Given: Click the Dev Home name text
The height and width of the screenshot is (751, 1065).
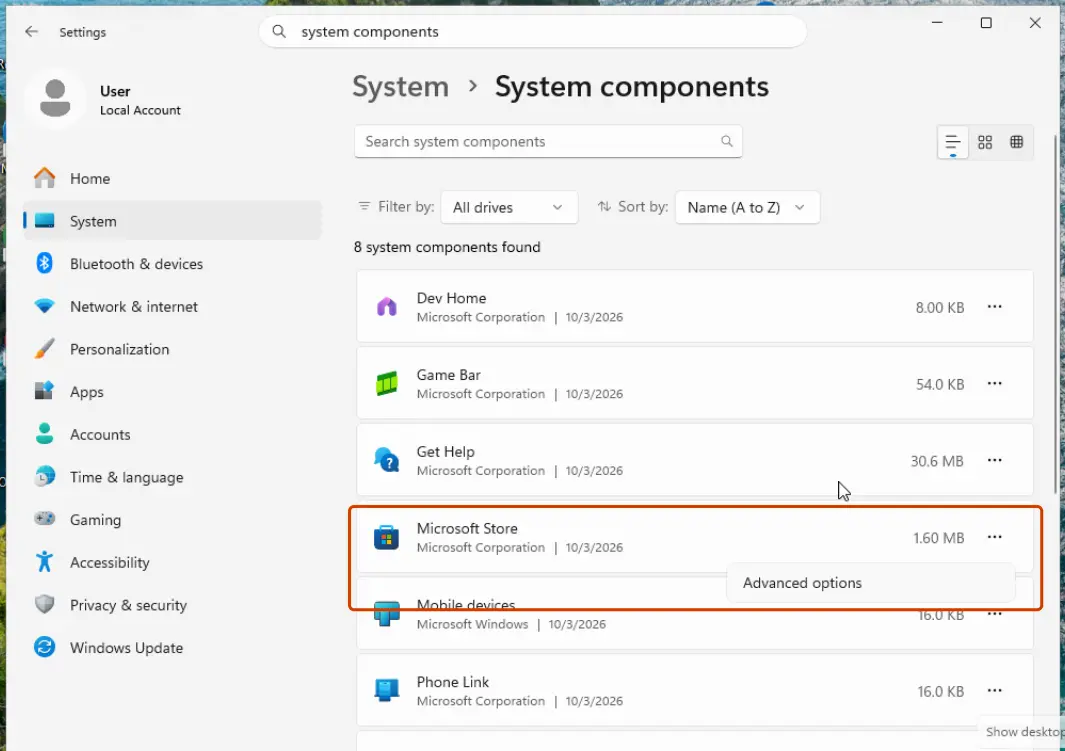Looking at the screenshot, I should (x=451, y=298).
